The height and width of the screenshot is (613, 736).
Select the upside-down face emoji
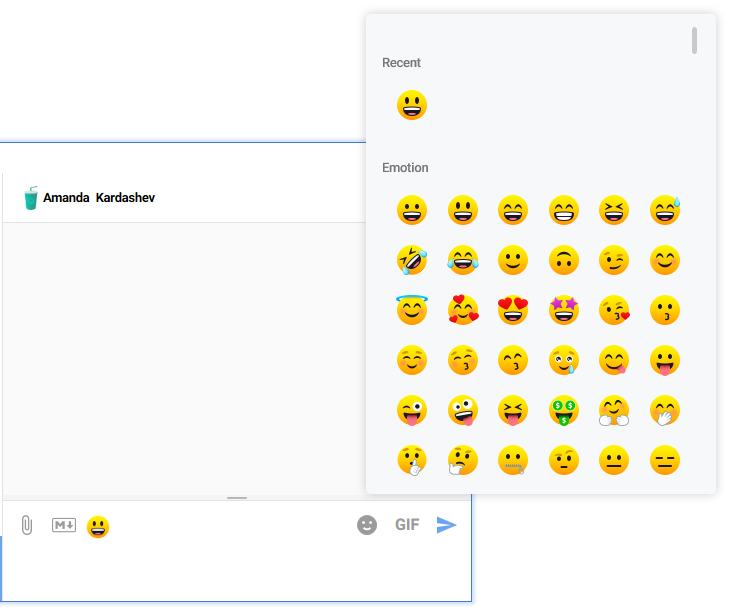(564, 260)
